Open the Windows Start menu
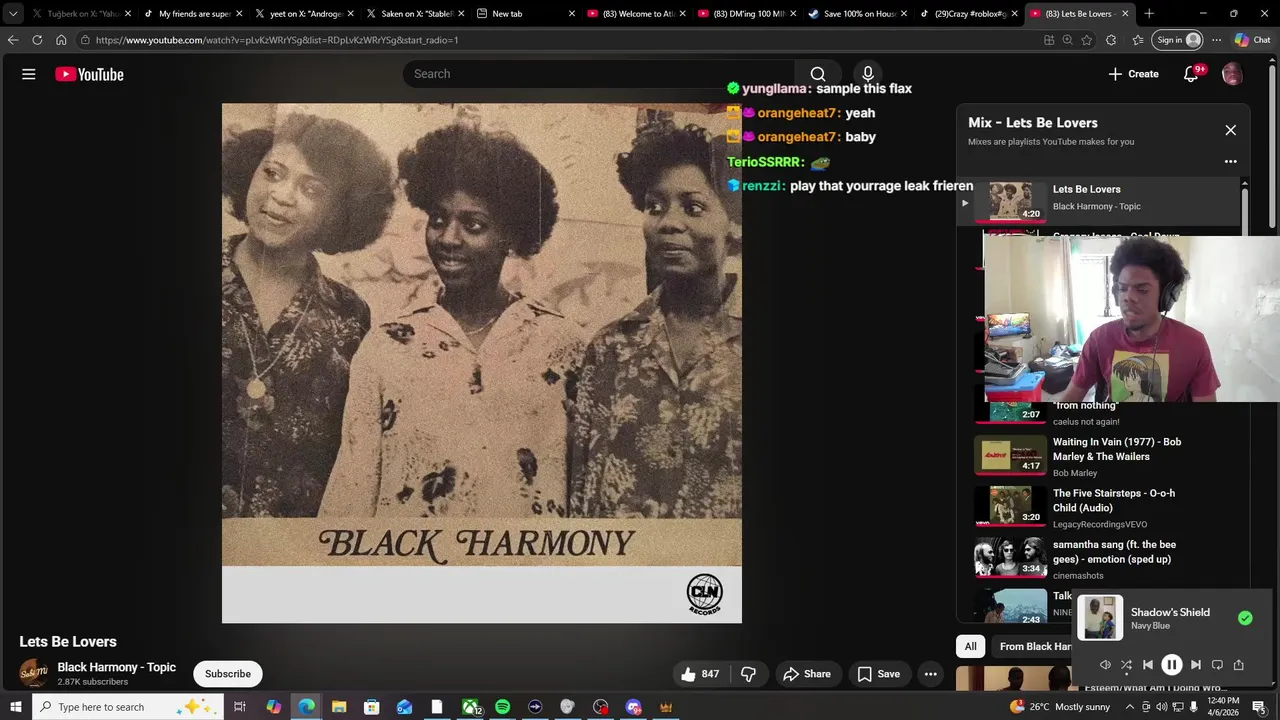Image resolution: width=1280 pixels, height=720 pixels. tap(15, 707)
